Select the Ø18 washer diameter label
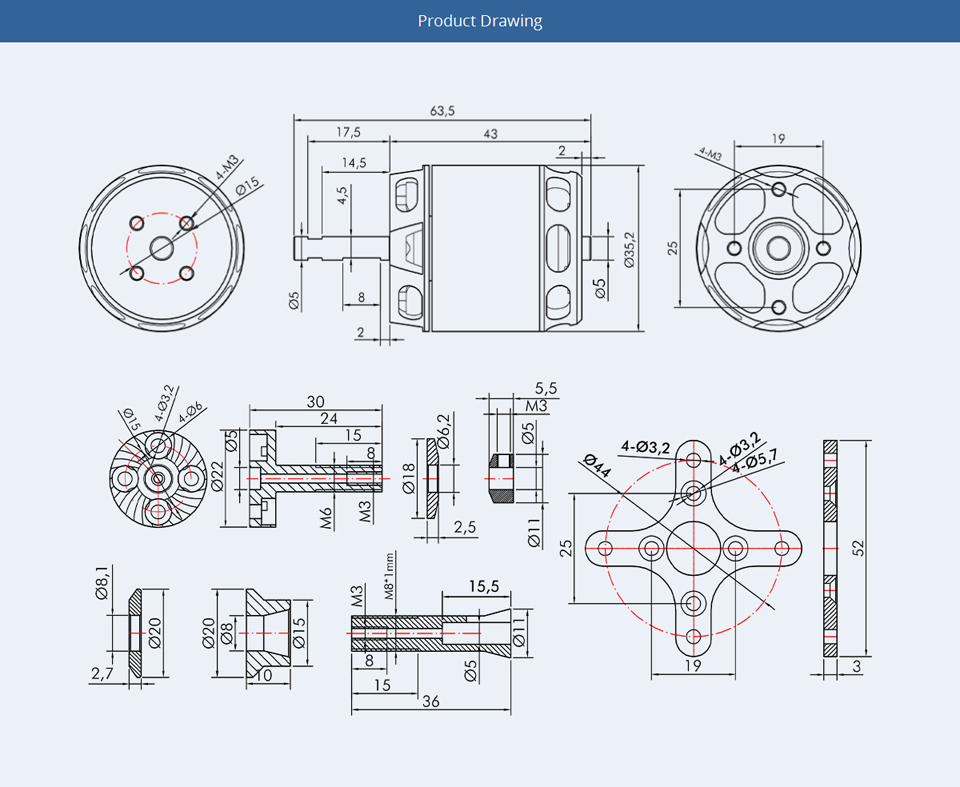 [x=409, y=478]
